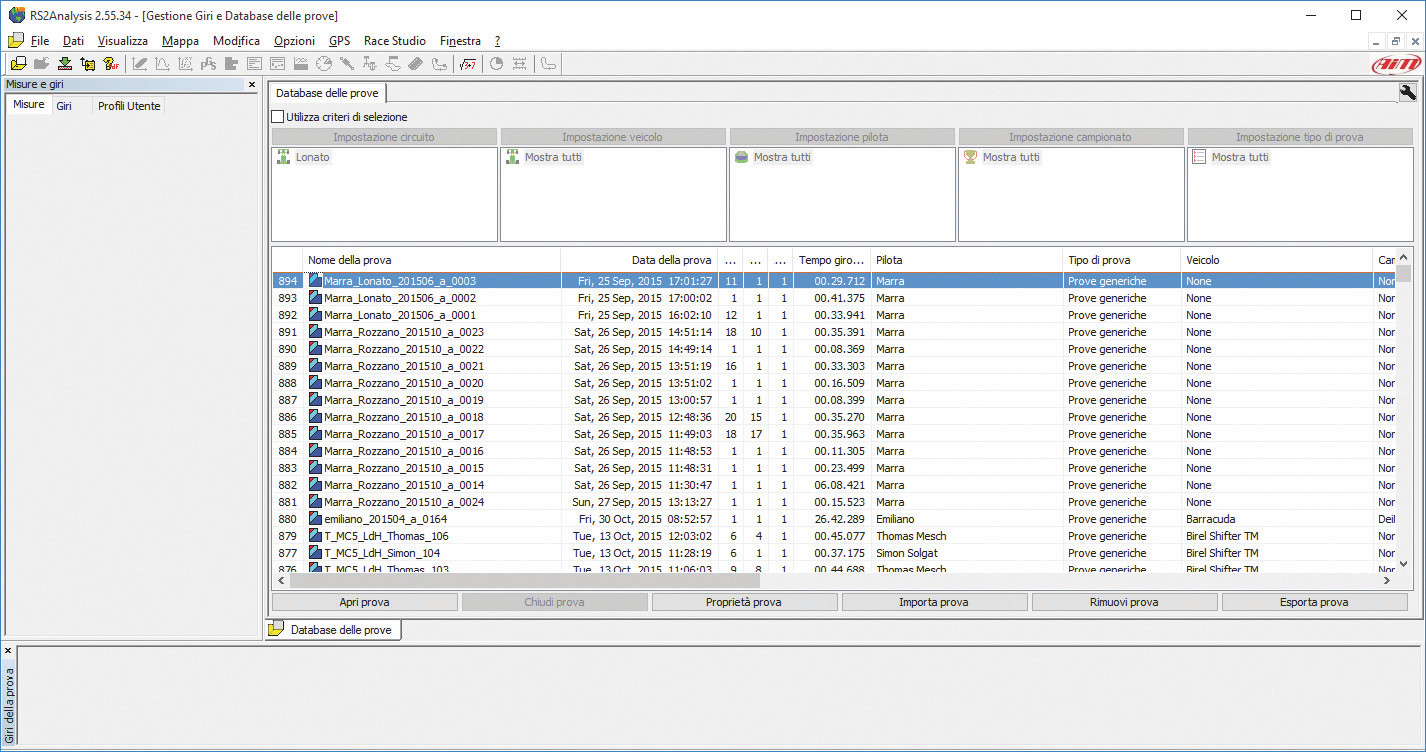Close the Misure e giri panel

(x=252, y=85)
